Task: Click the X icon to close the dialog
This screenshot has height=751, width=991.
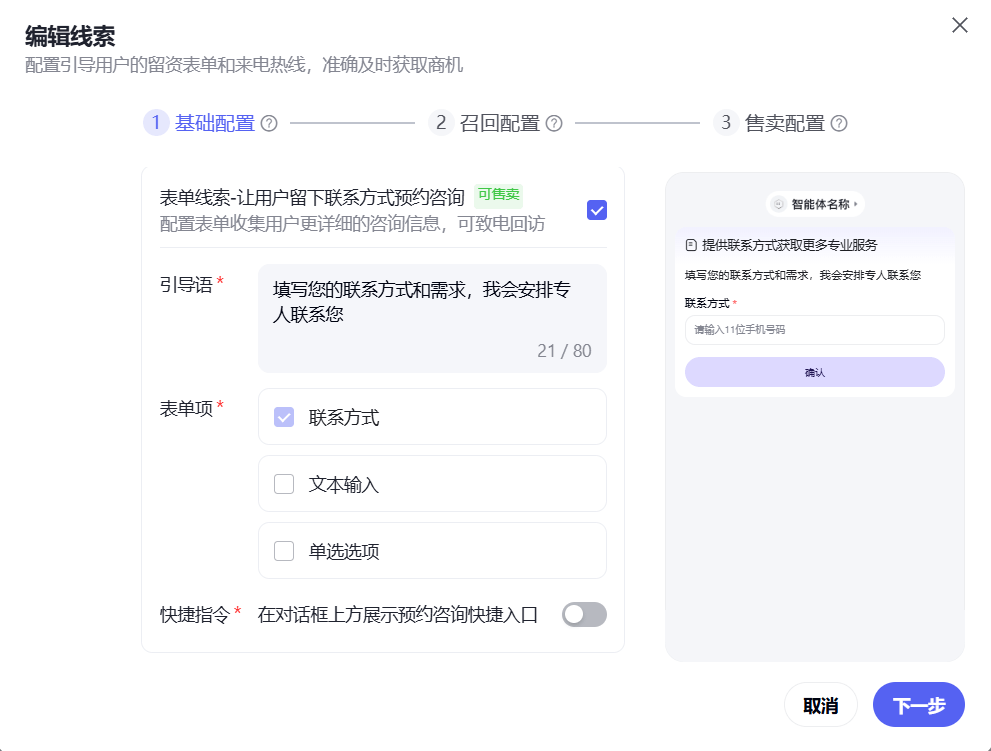Action: tap(960, 25)
